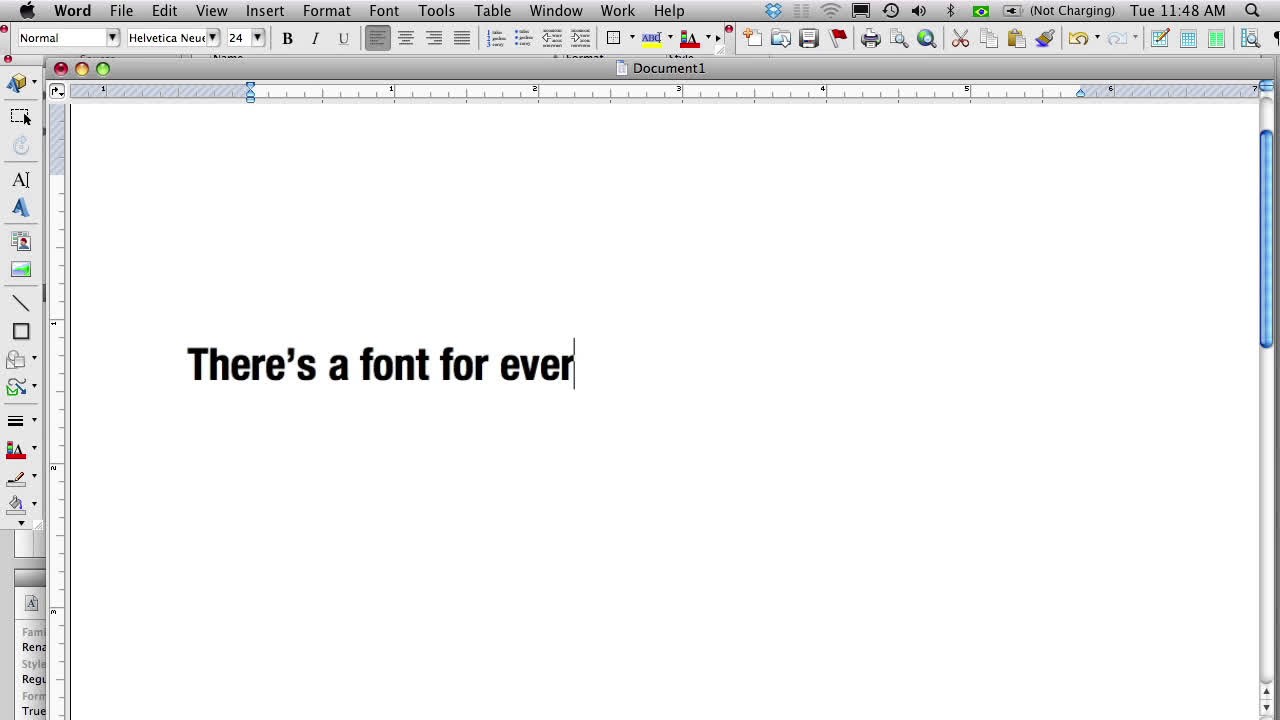Image resolution: width=1280 pixels, height=720 pixels.
Task: Toggle bold formatting
Action: [287, 38]
